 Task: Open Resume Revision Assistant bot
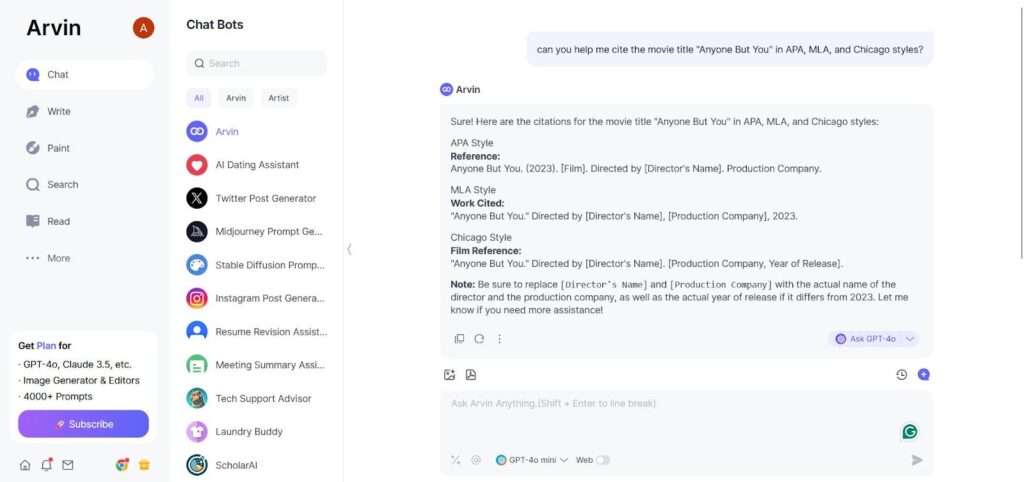point(257,332)
